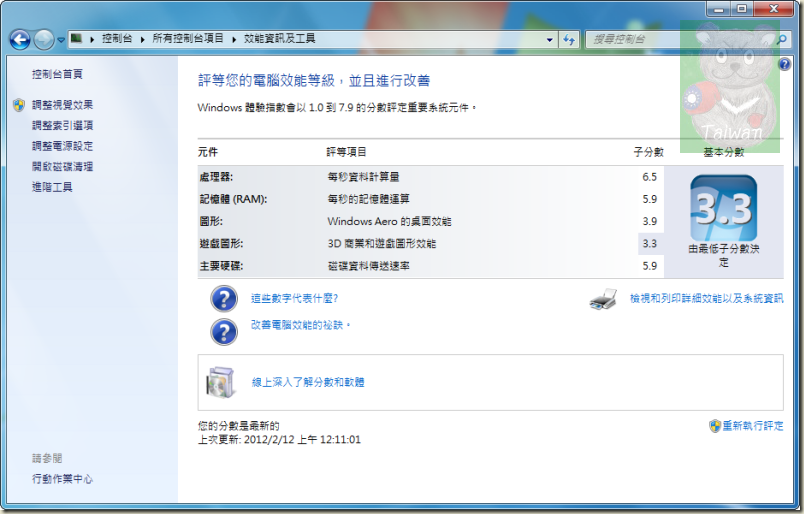Click the refresh button beside address bar
Screen dimensions: 804x514
tap(569, 39)
